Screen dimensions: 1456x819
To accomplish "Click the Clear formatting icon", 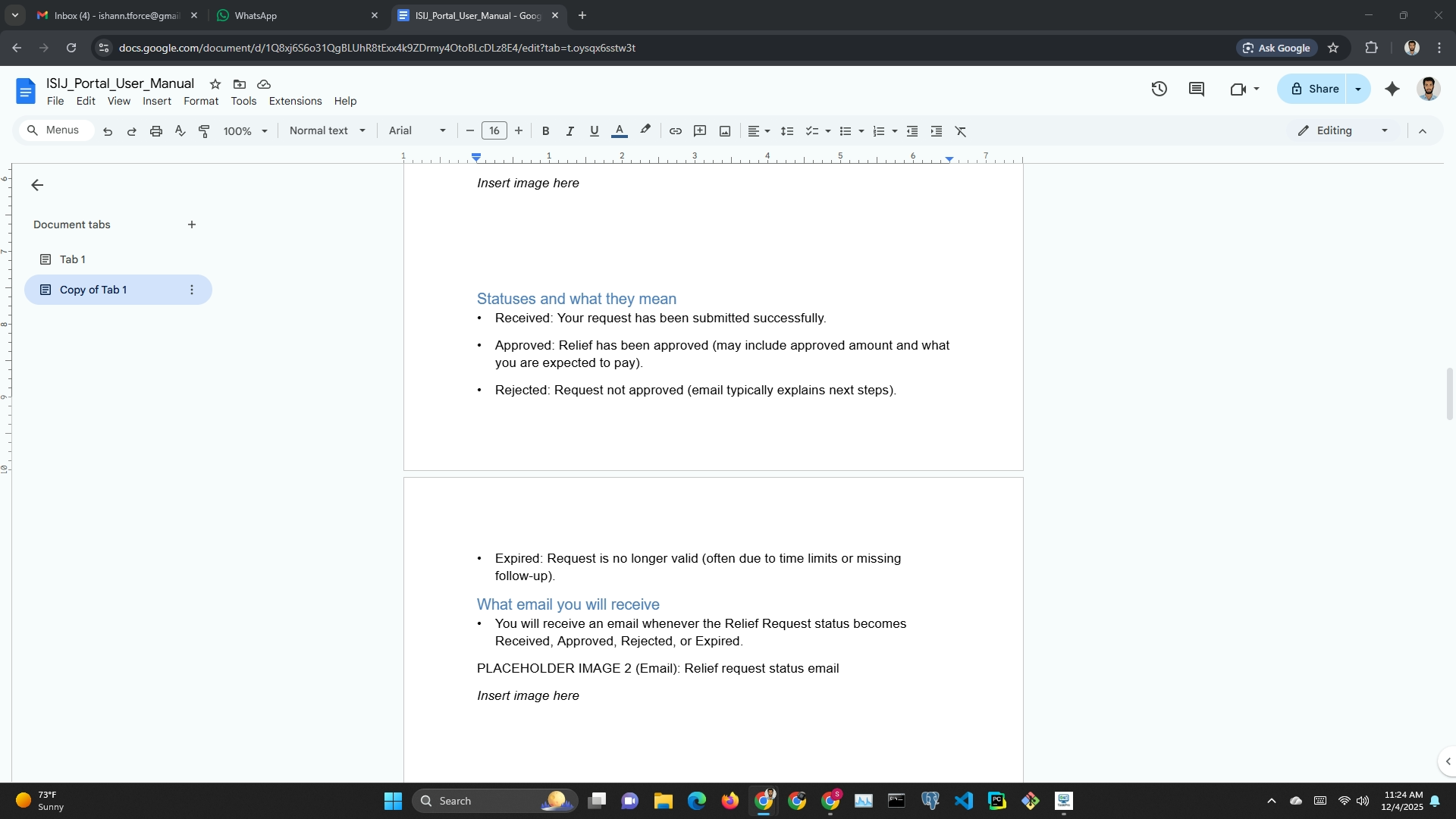I will 960,131.
